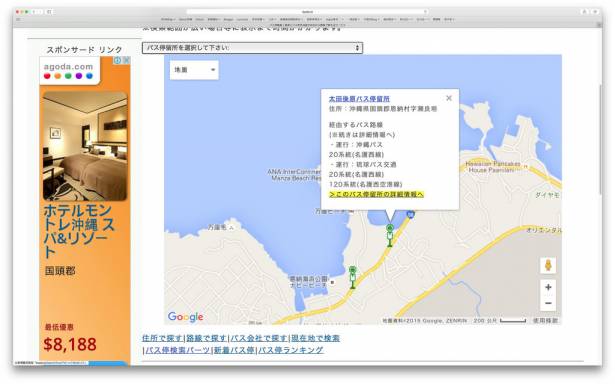Click the hotel room ad image
This screenshot has width=615, height=384.
tap(85, 146)
